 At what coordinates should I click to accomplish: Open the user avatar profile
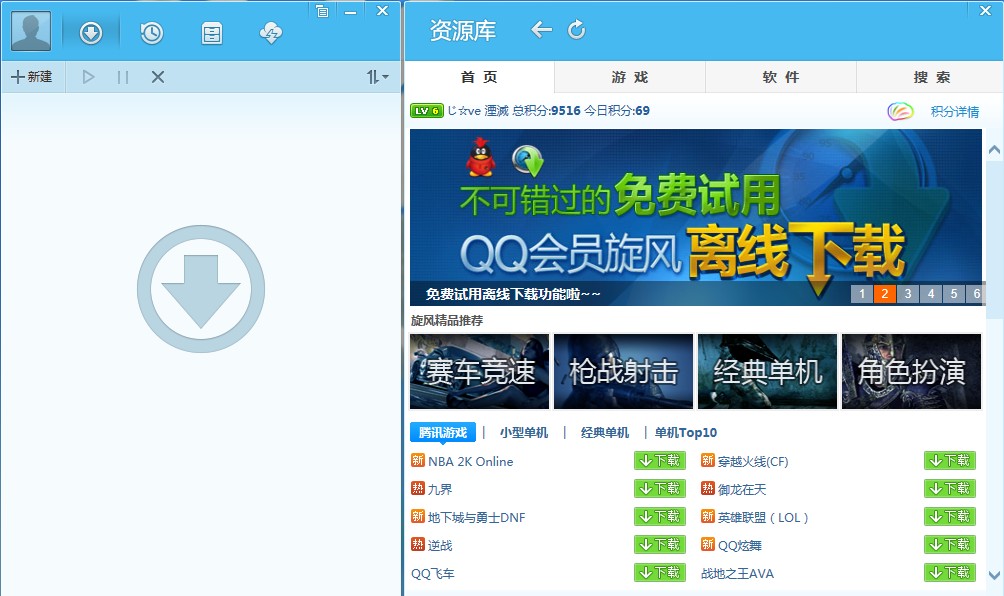click(x=31, y=31)
